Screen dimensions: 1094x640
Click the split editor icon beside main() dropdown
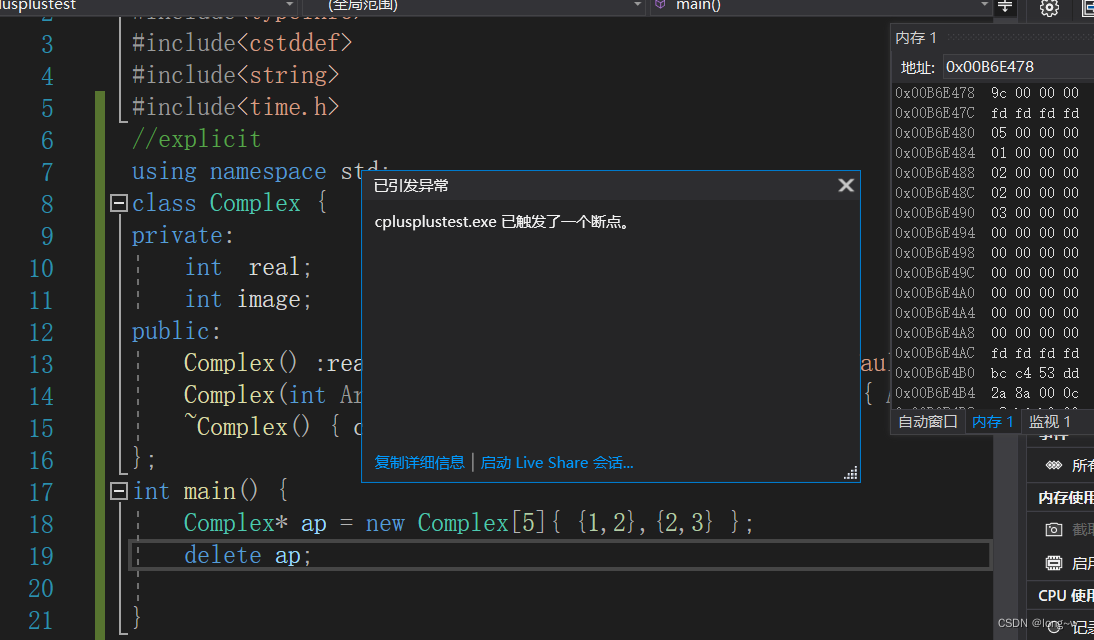pyautogui.click(x=1007, y=8)
